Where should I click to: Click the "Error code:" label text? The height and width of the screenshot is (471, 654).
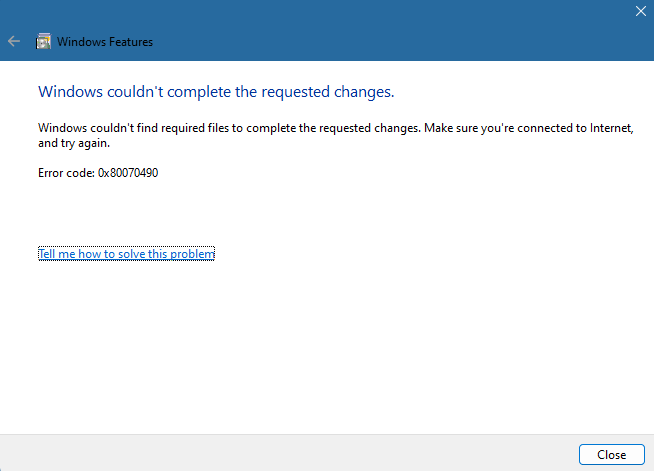tap(66, 173)
